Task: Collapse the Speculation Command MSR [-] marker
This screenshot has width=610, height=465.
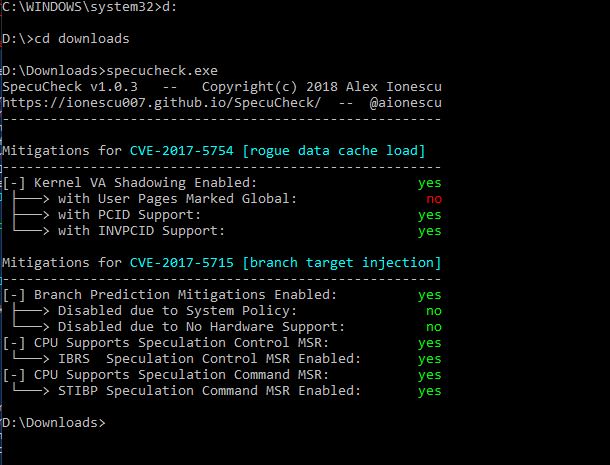Action: tap(14, 375)
